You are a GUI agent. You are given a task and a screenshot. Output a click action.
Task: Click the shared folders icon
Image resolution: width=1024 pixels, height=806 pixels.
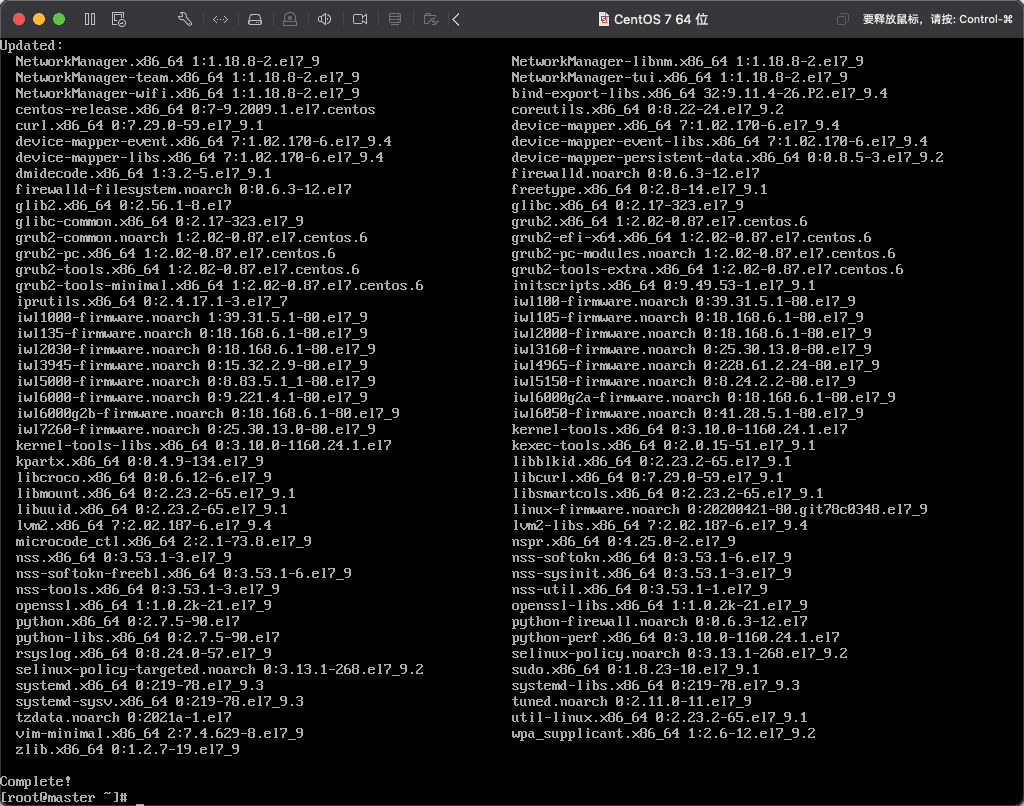coord(431,19)
